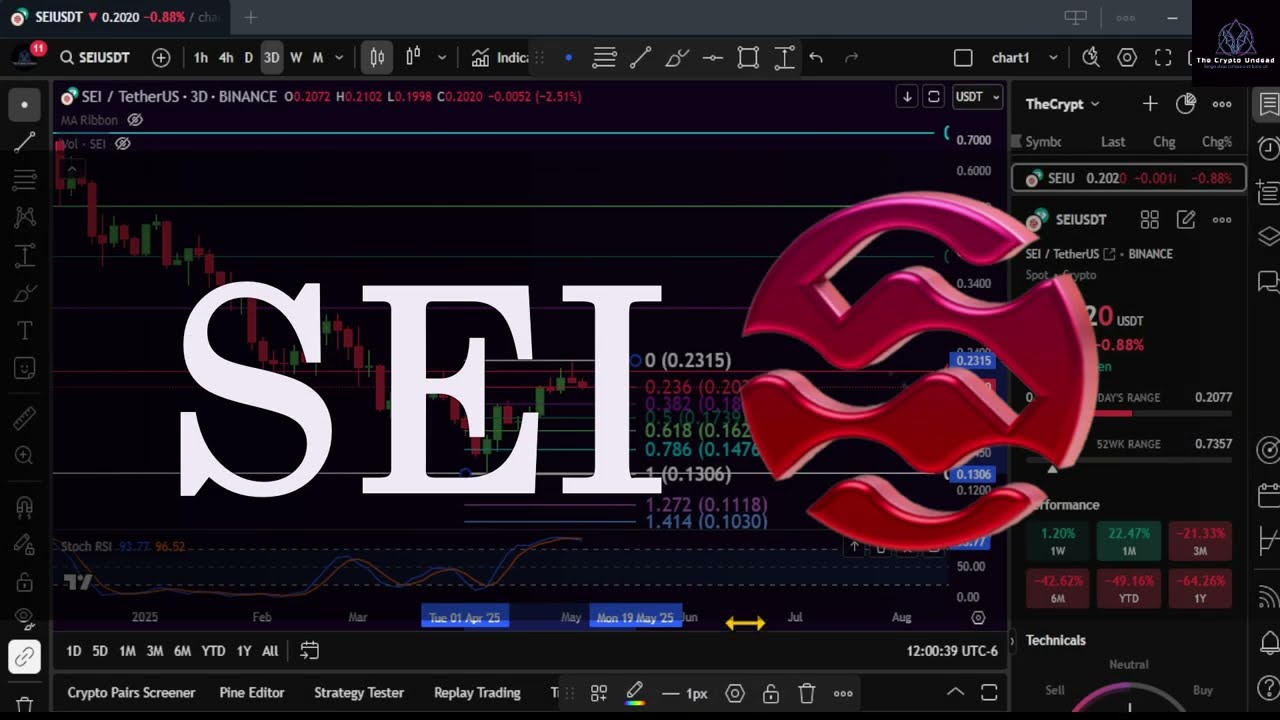Screen dimensions: 1280x720
Task: Click the layout square icon next to chart1
Action: point(963,58)
